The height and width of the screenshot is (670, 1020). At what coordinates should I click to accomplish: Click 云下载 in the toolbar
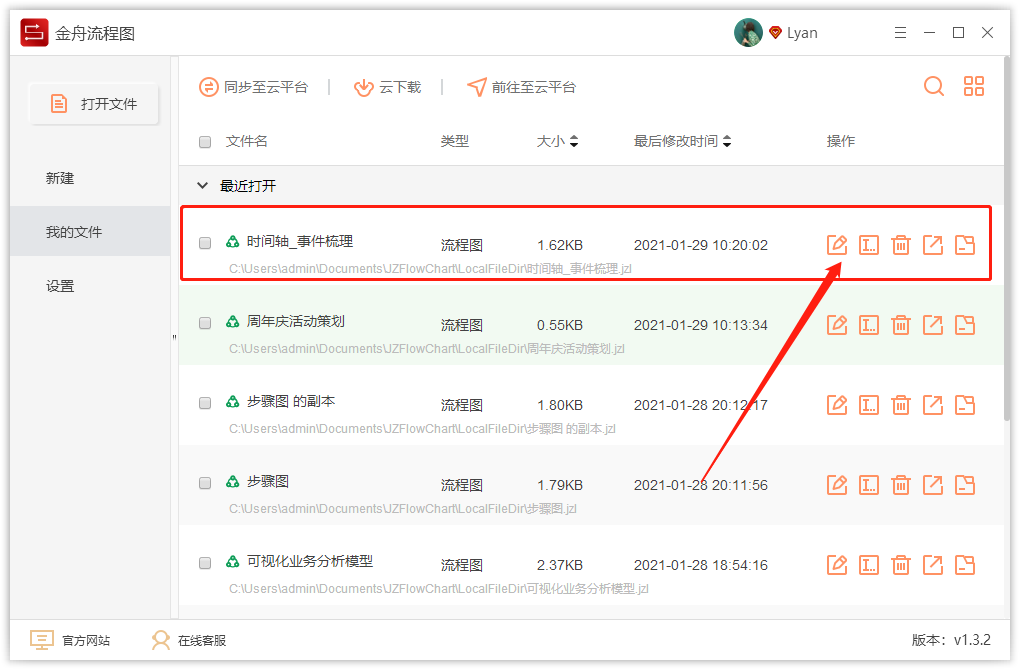coord(387,87)
